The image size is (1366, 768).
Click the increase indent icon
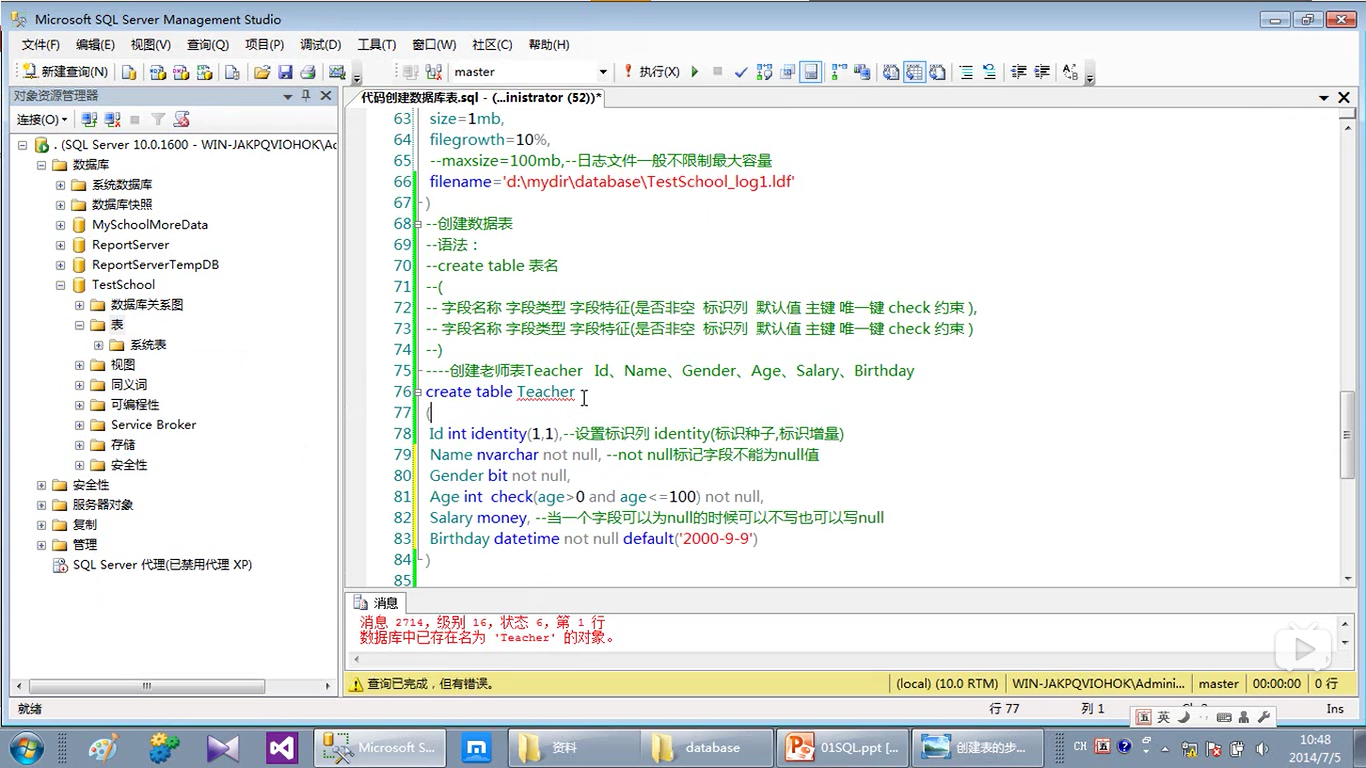[x=1042, y=72]
